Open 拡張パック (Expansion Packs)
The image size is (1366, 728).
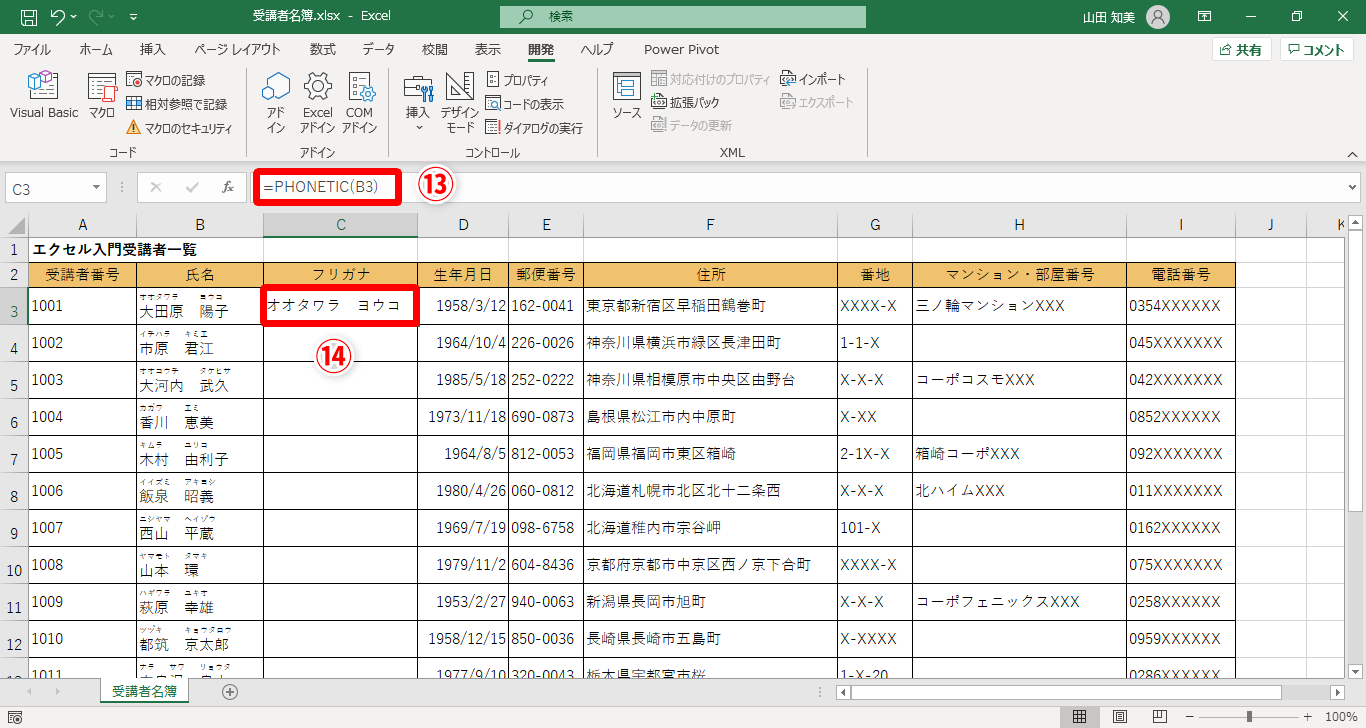click(x=685, y=102)
